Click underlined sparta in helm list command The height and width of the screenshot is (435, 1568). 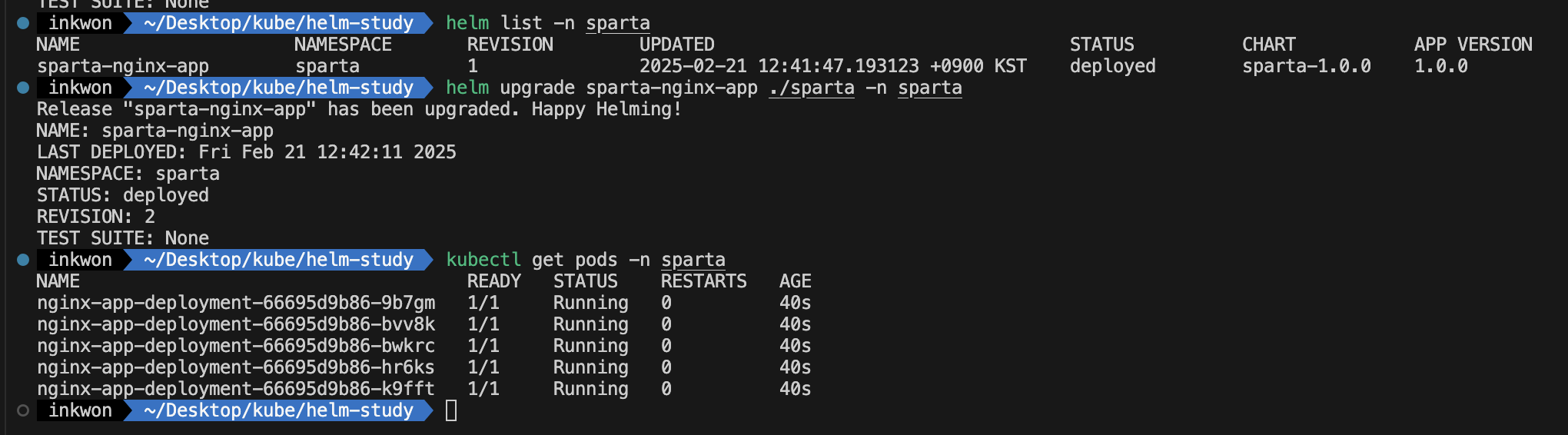click(x=618, y=24)
